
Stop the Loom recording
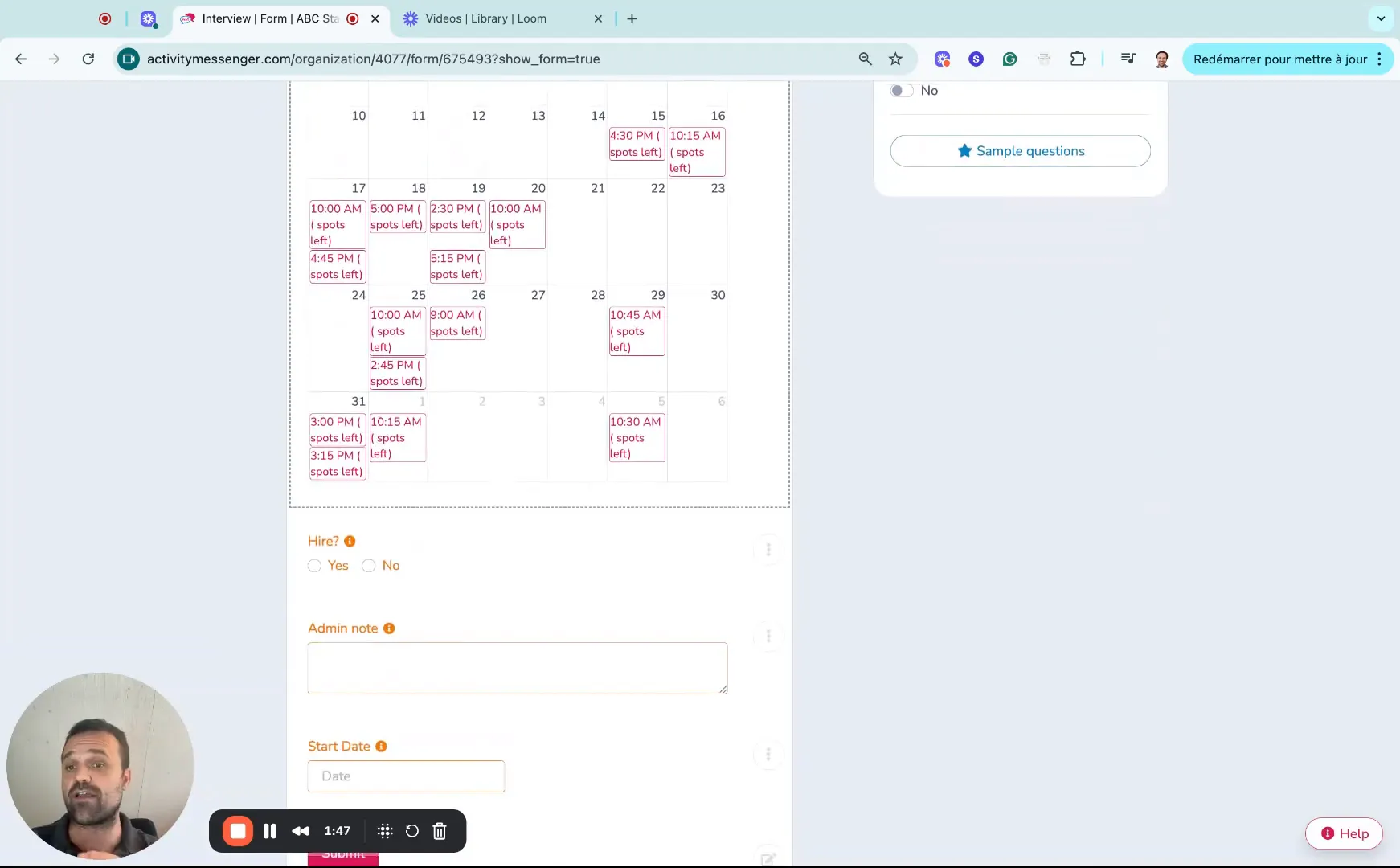[238, 831]
